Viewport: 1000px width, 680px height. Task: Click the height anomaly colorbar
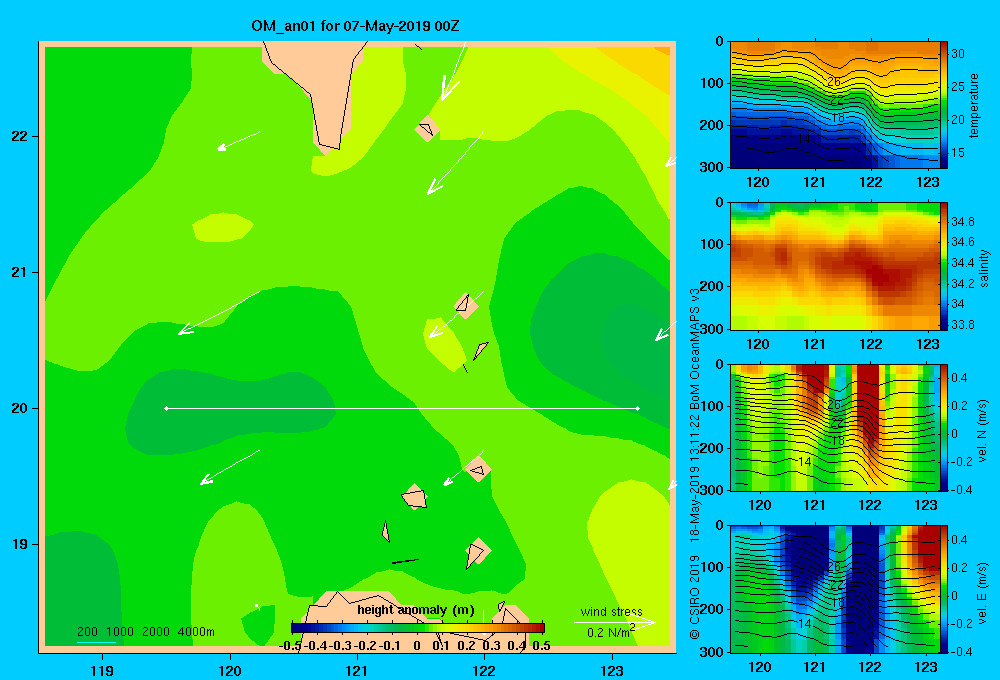[418, 628]
